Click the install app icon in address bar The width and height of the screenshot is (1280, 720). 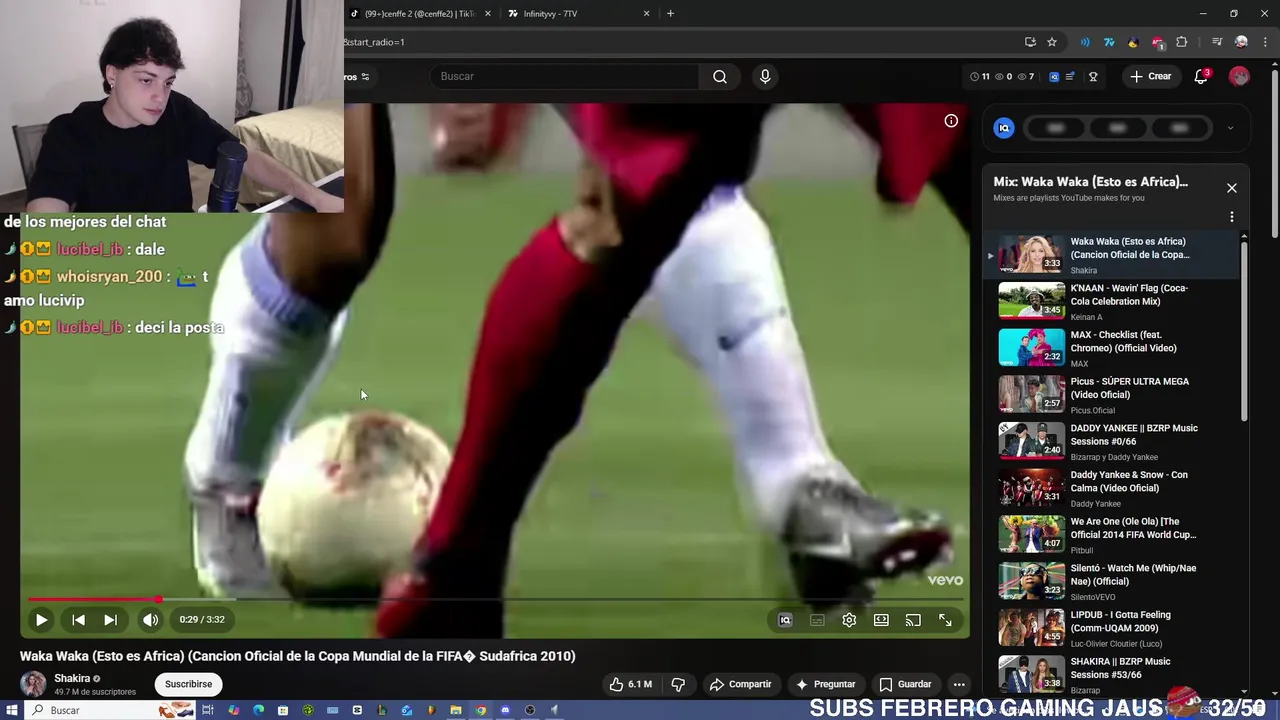click(1030, 42)
